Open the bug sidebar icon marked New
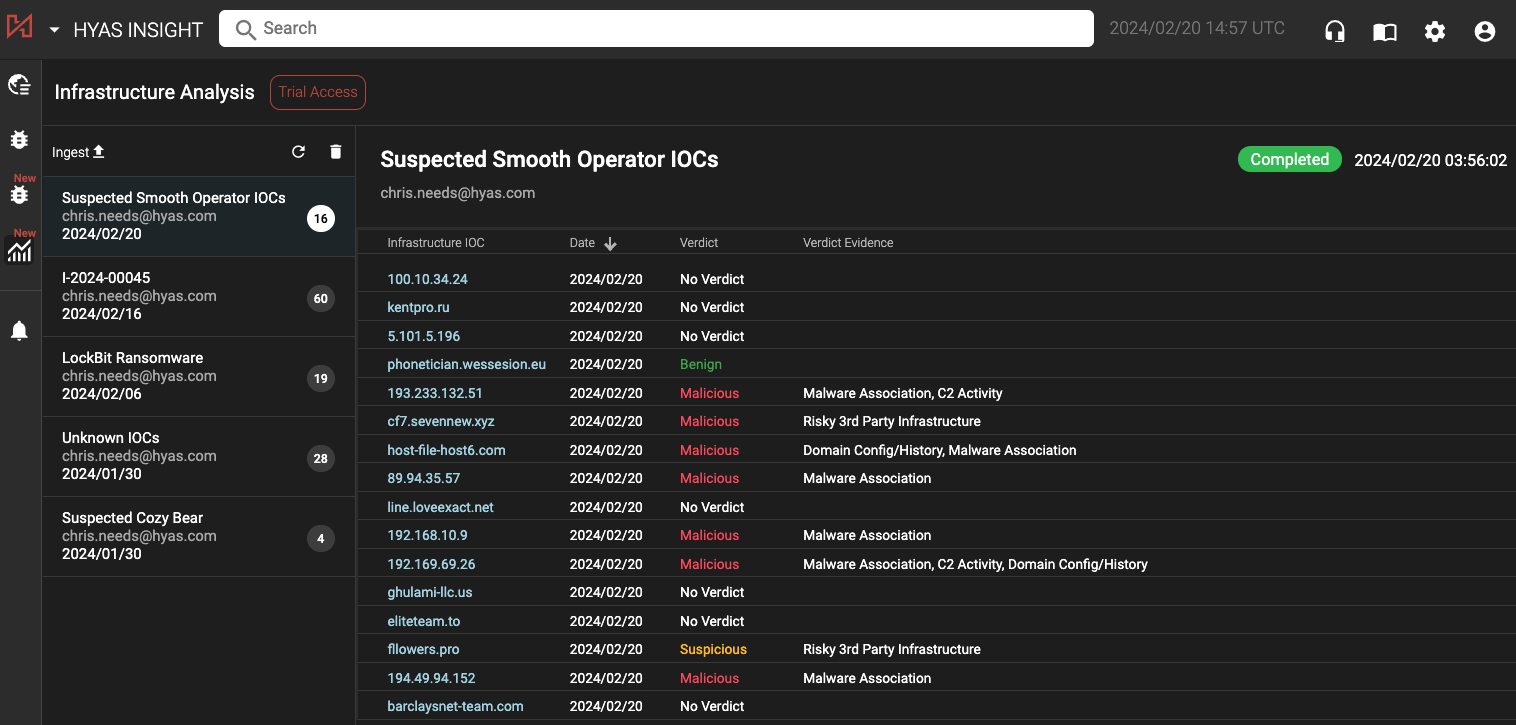The width and height of the screenshot is (1516, 725). (19, 194)
